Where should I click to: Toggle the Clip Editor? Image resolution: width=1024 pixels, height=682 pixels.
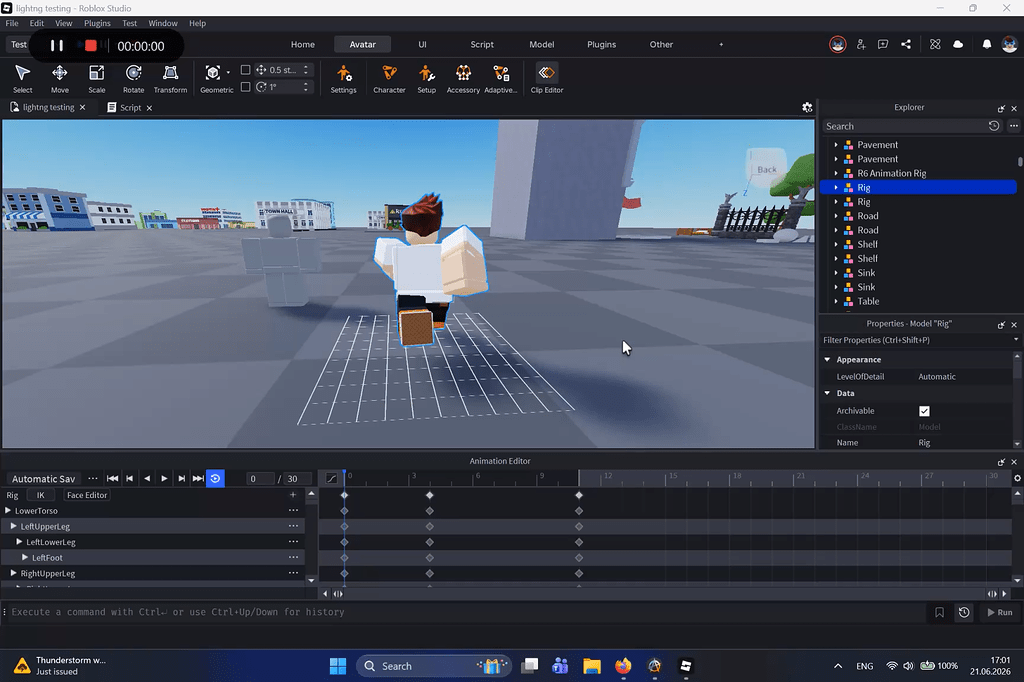(x=547, y=78)
